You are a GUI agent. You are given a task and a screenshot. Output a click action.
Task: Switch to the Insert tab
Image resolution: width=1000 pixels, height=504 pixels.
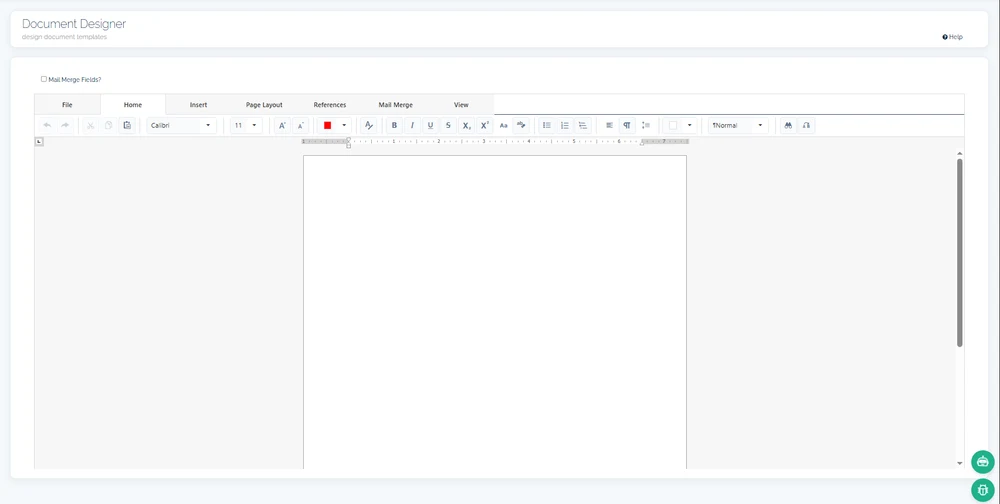pos(198,105)
